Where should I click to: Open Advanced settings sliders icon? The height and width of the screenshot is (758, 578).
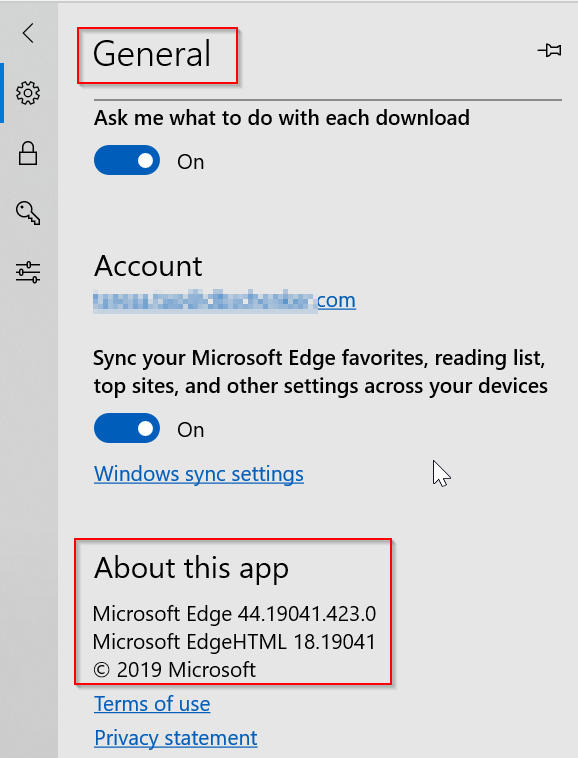click(28, 272)
